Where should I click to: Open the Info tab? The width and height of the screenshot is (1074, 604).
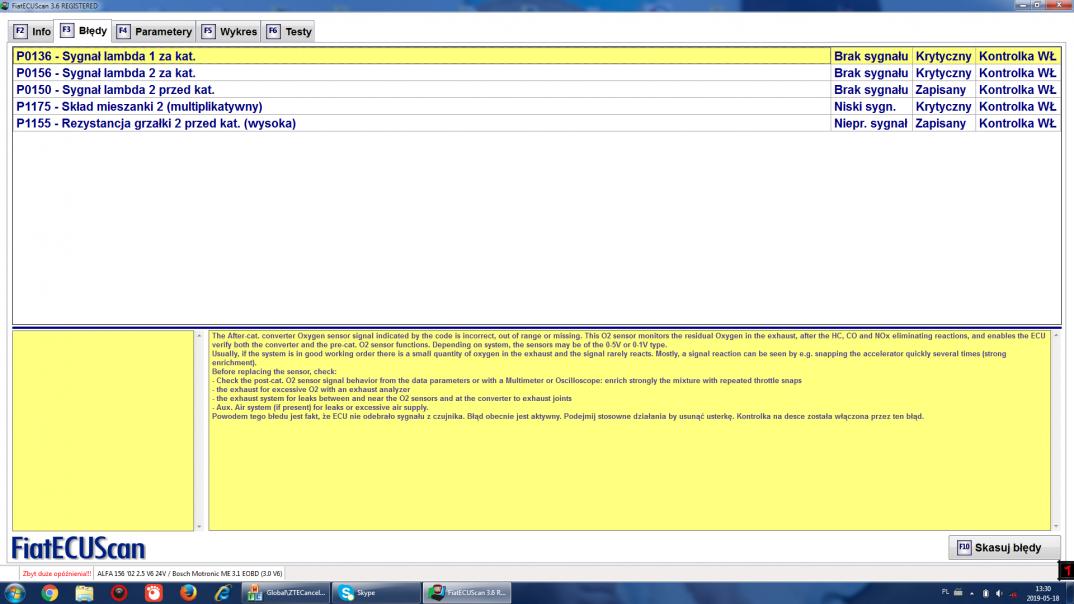tap(32, 32)
